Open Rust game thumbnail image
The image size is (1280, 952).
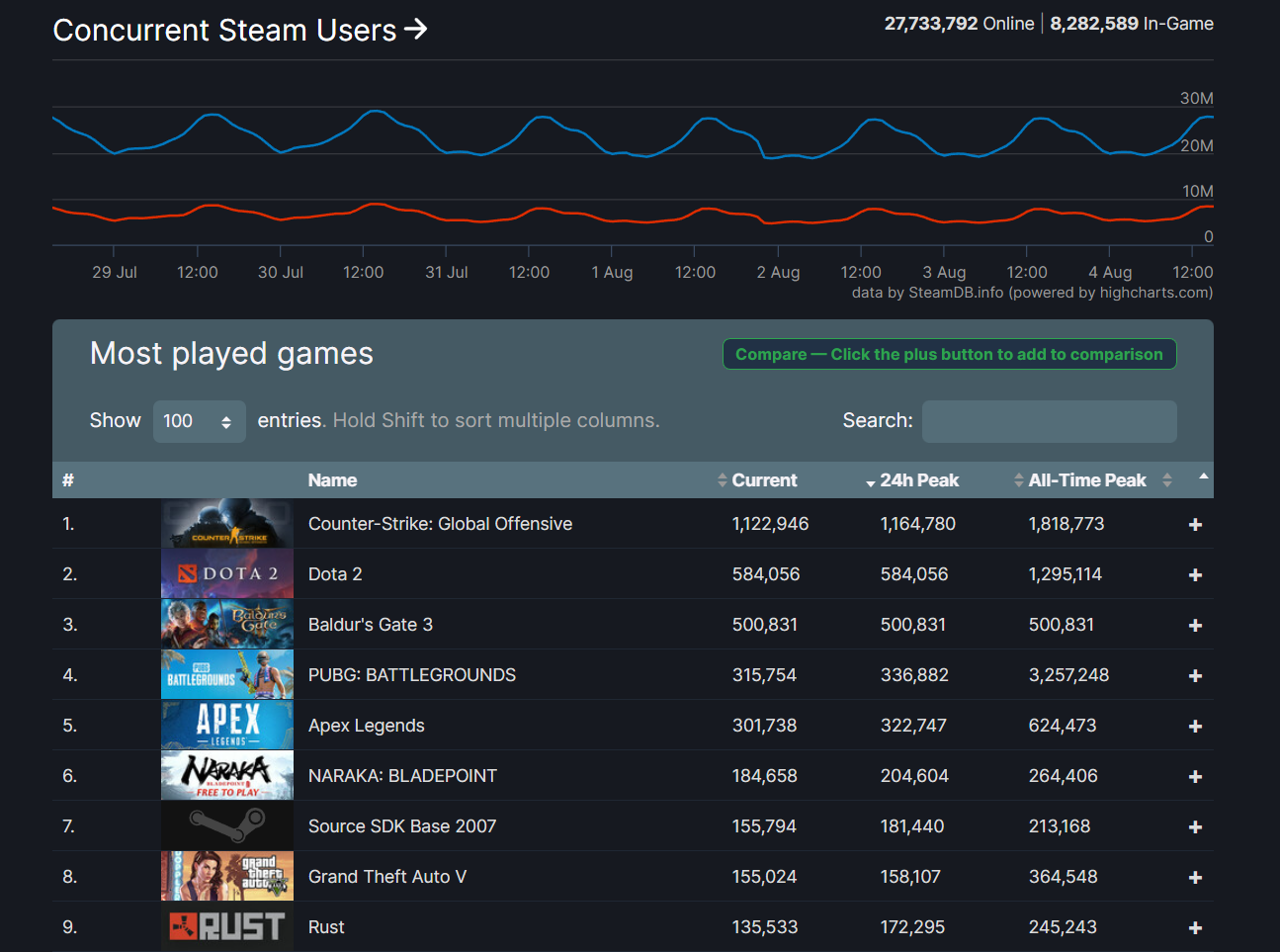[227, 927]
